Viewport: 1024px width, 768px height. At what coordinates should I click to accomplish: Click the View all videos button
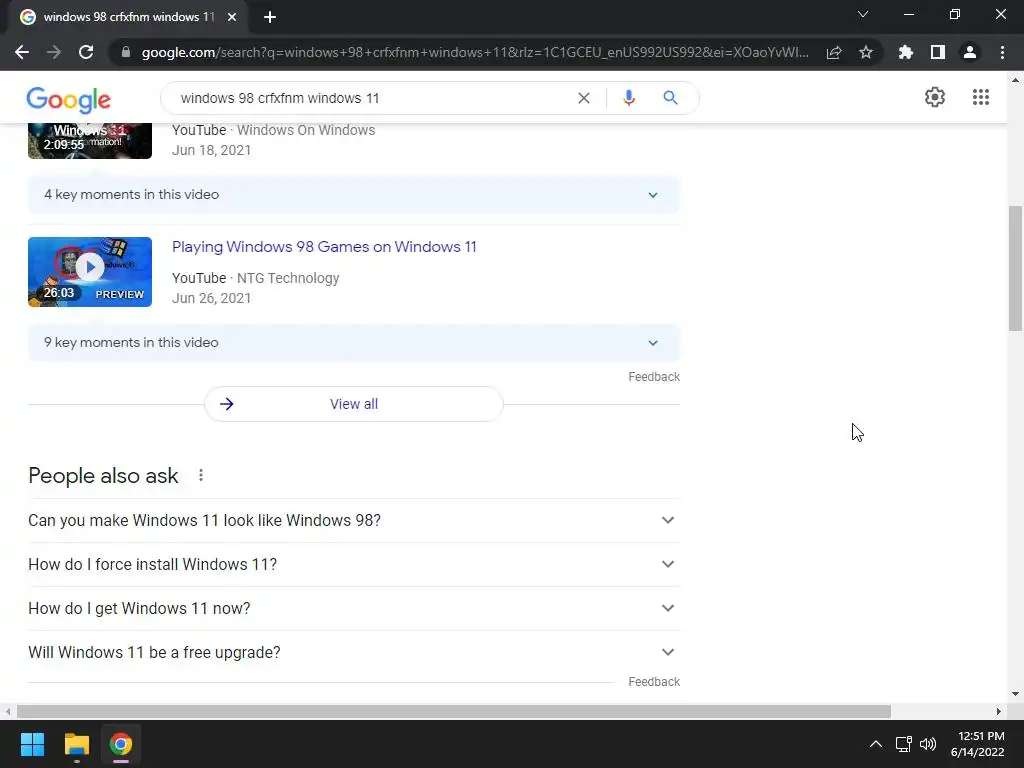[353, 404]
